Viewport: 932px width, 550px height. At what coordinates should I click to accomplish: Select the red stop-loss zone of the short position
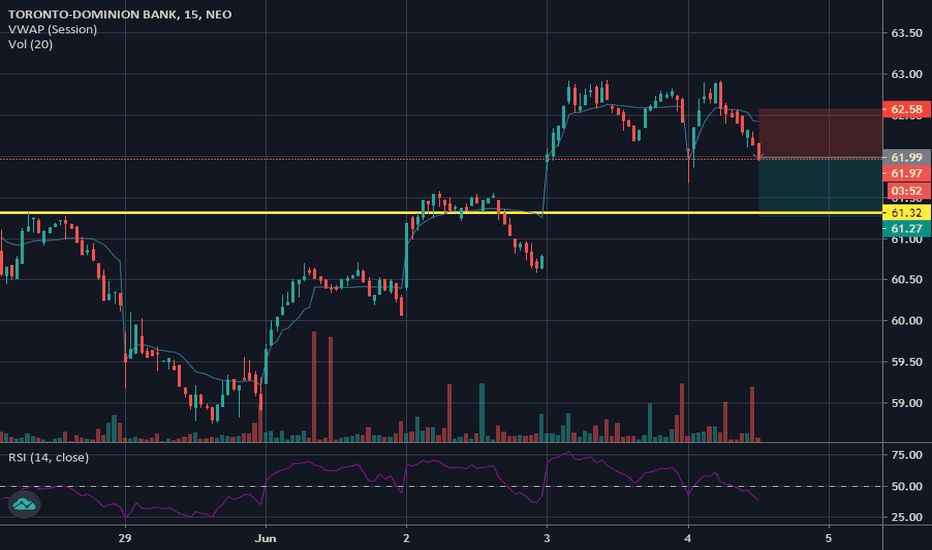820,133
